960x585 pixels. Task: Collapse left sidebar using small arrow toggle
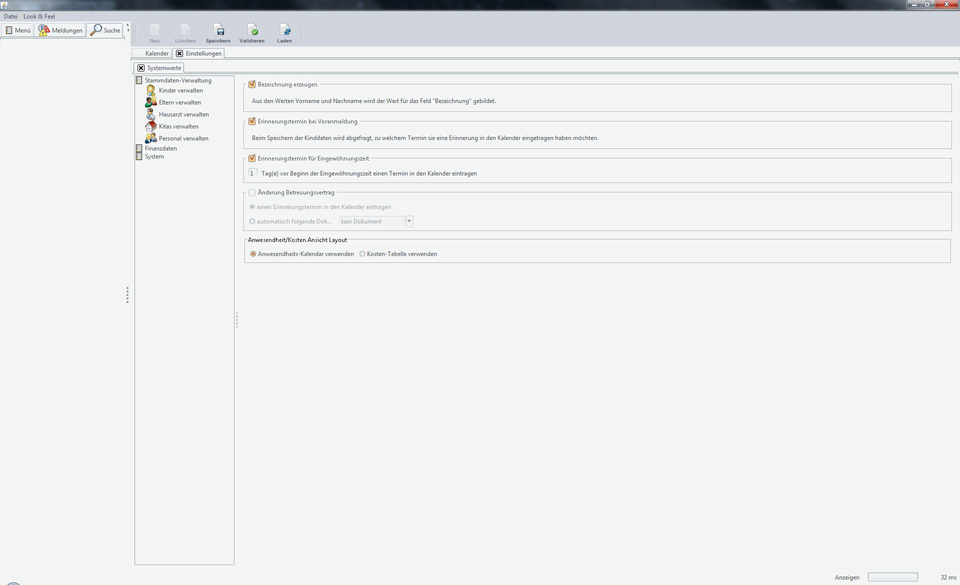pos(128,28)
